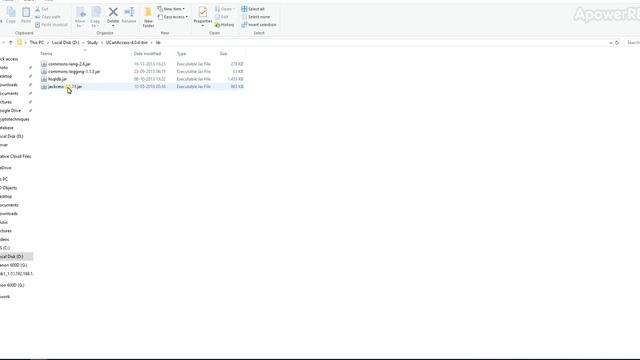Click the Delete X icon

pos(113,12)
